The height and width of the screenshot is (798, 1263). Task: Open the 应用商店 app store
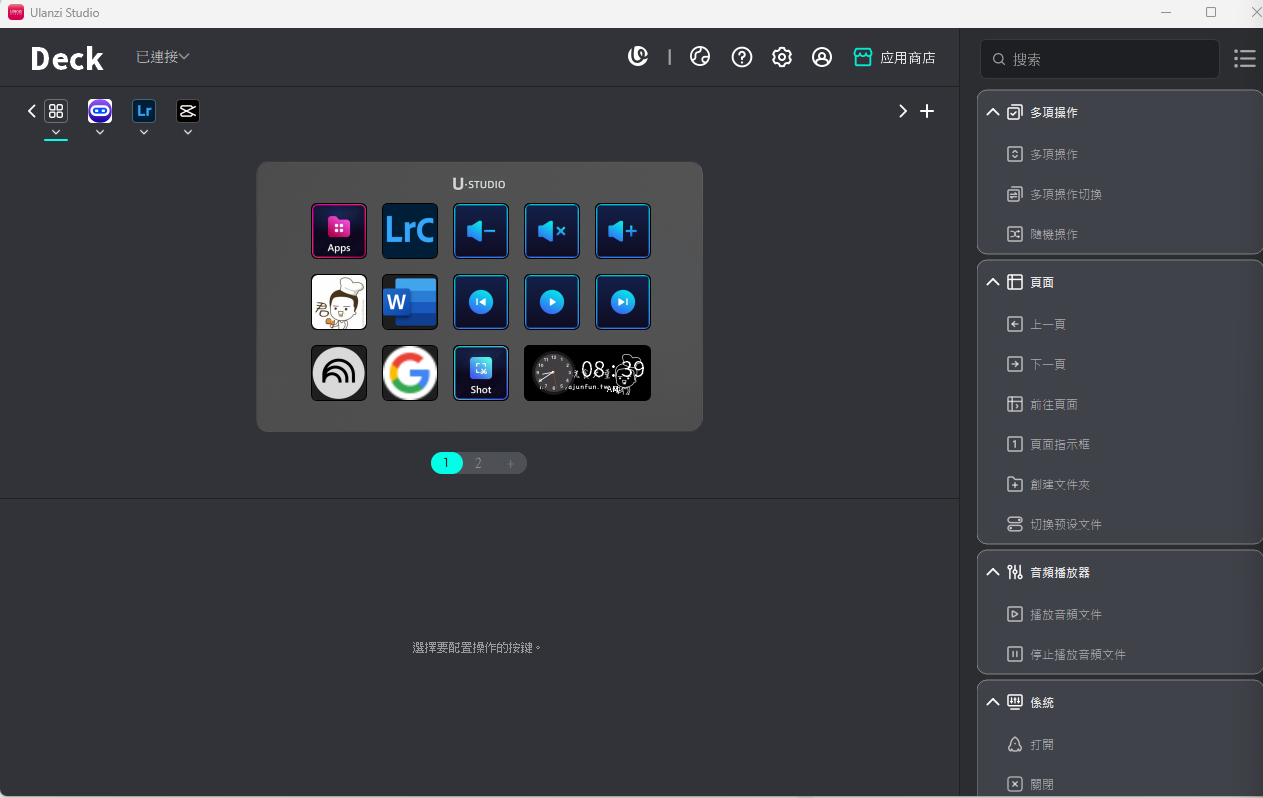[x=894, y=58]
